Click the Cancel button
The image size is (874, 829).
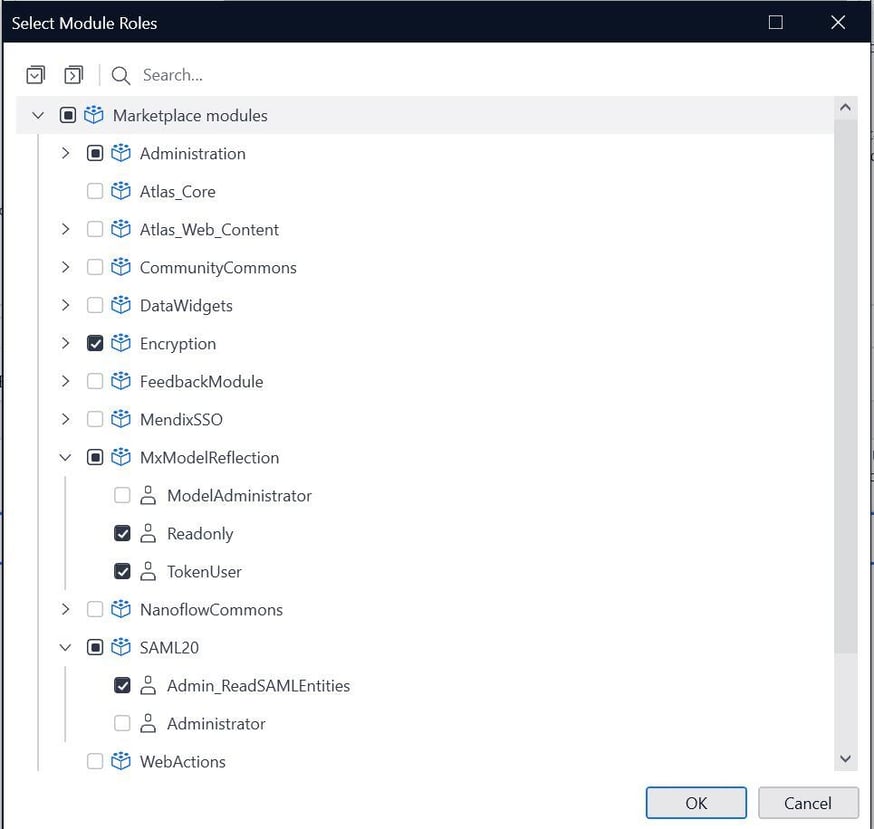point(808,802)
